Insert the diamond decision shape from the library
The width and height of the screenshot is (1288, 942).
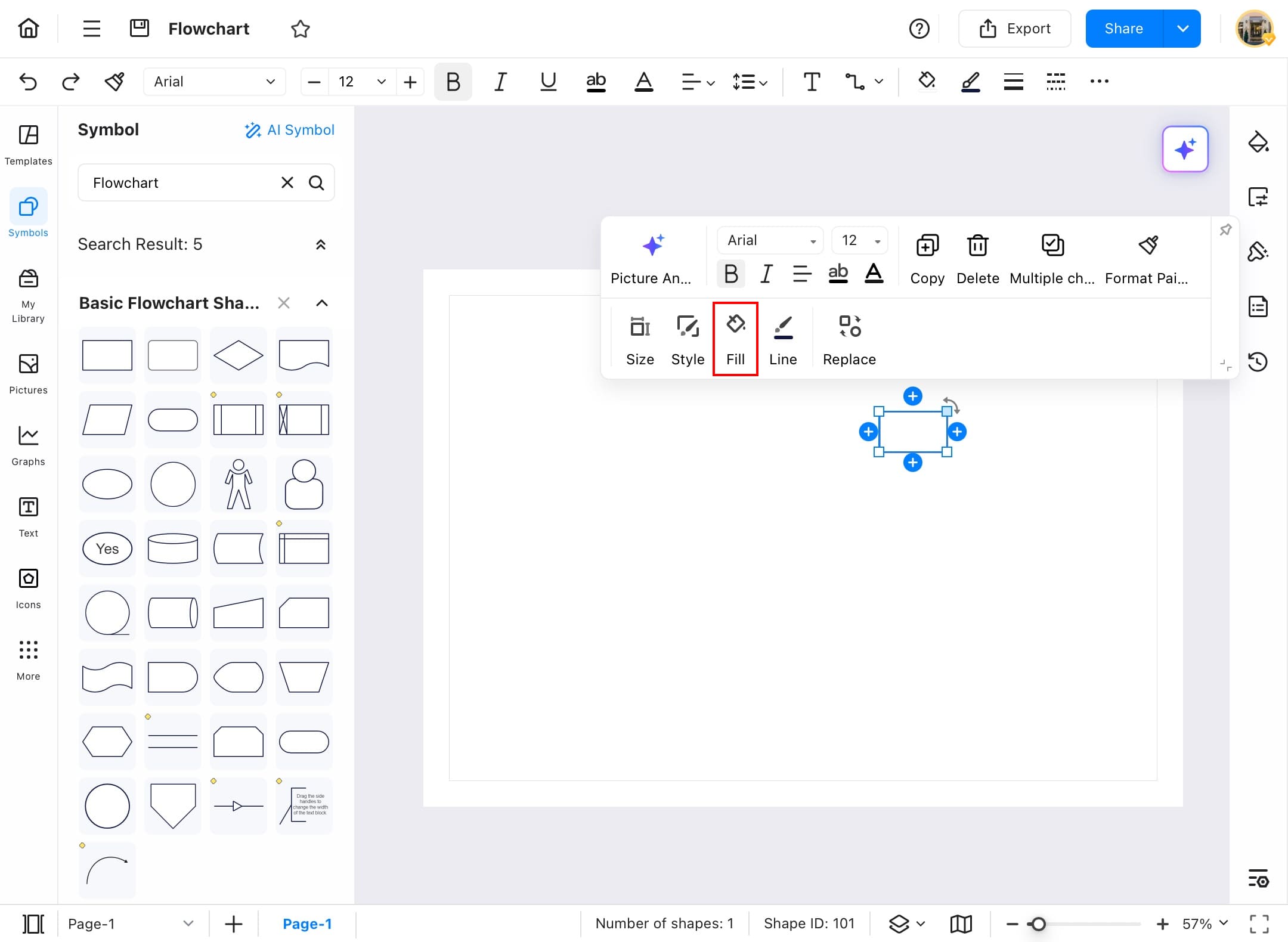pos(238,355)
